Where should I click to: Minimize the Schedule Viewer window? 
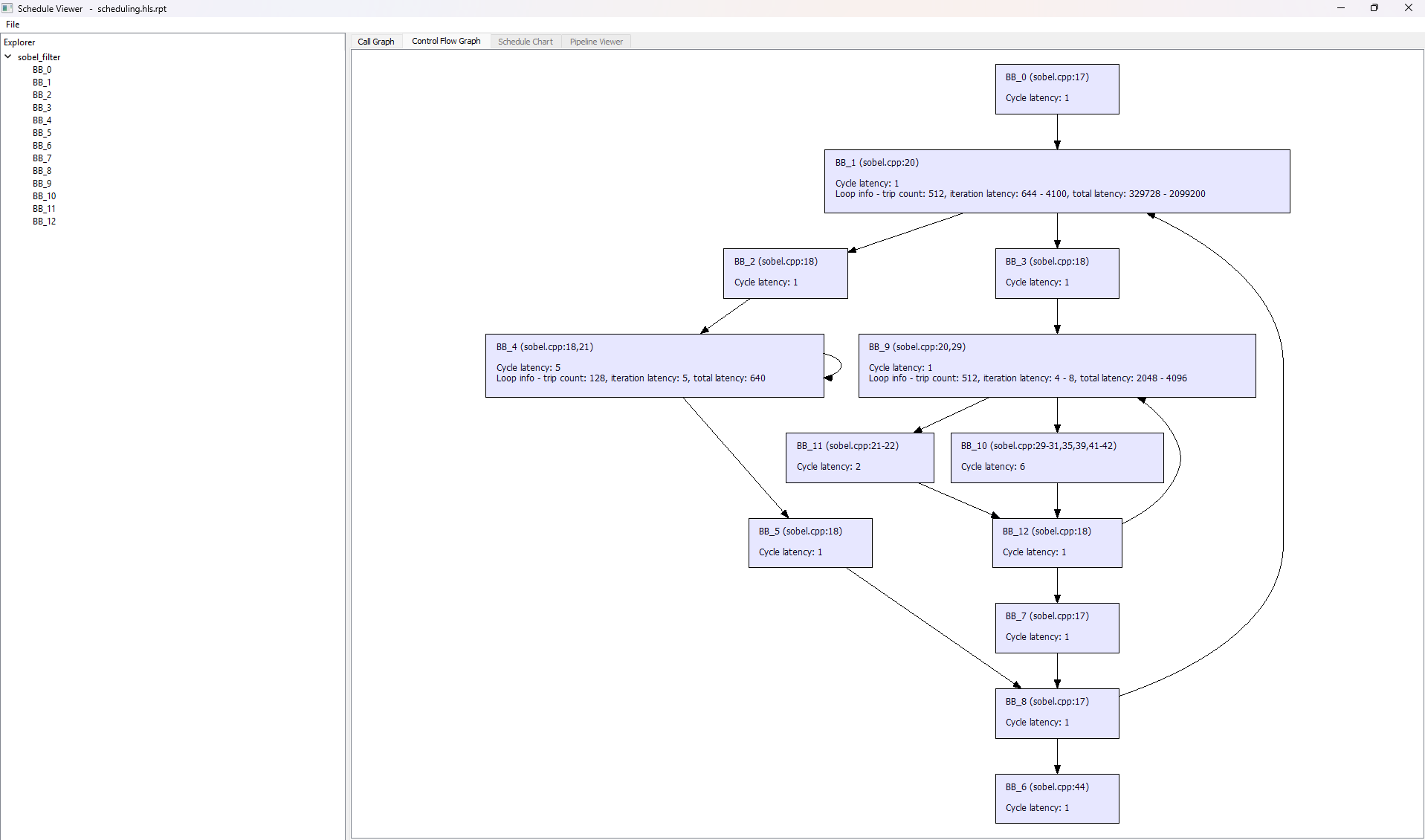click(x=1341, y=8)
